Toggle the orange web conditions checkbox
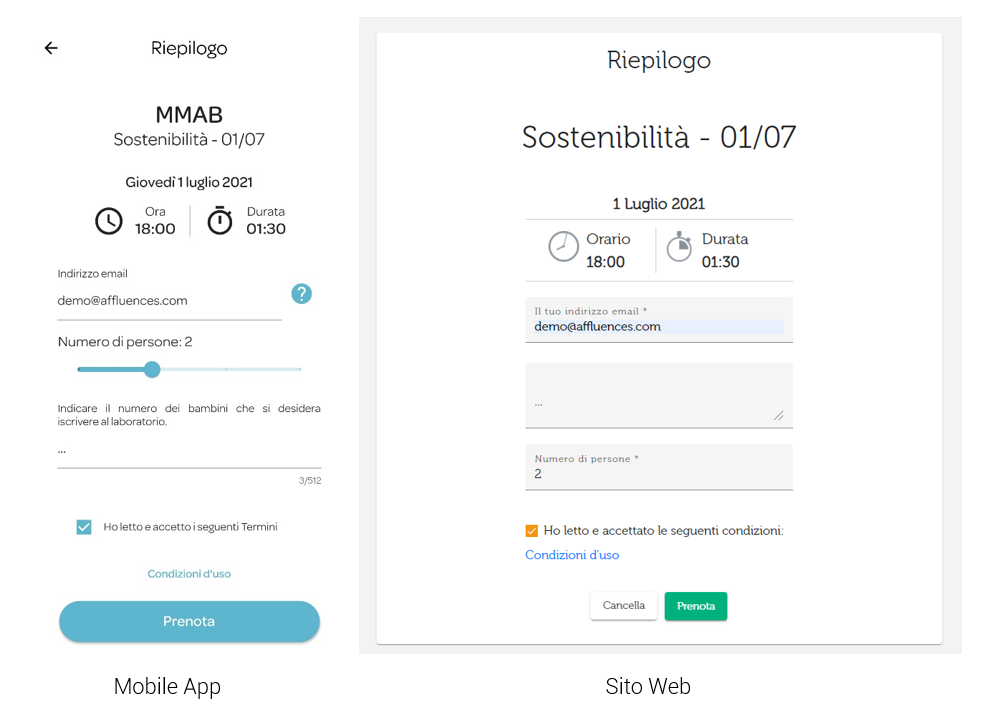 (x=532, y=531)
